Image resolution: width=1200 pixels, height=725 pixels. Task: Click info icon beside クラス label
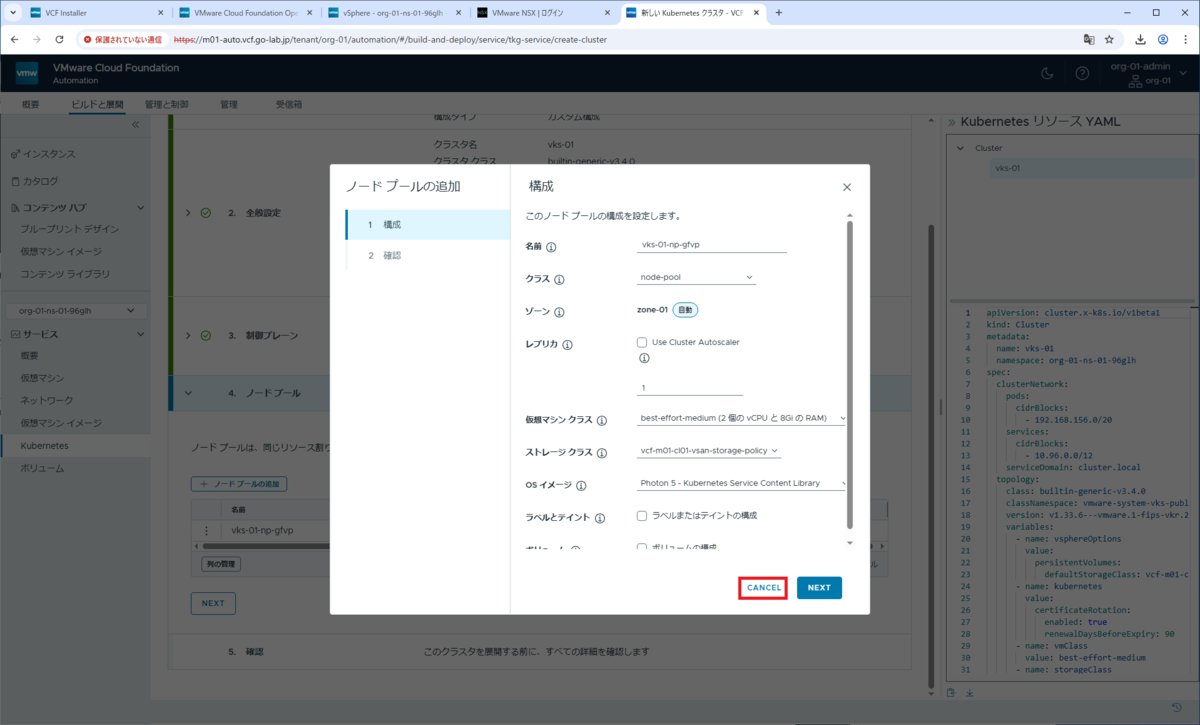tap(559, 280)
